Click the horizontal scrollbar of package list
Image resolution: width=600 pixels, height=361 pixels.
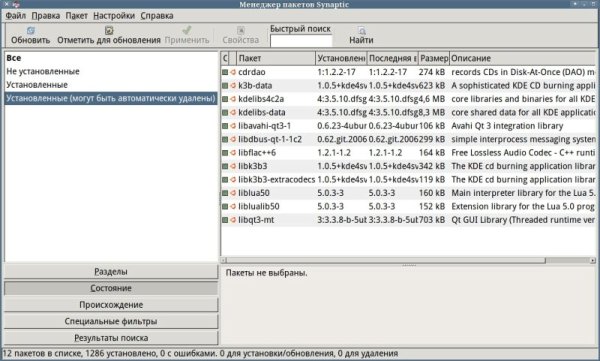386,260
